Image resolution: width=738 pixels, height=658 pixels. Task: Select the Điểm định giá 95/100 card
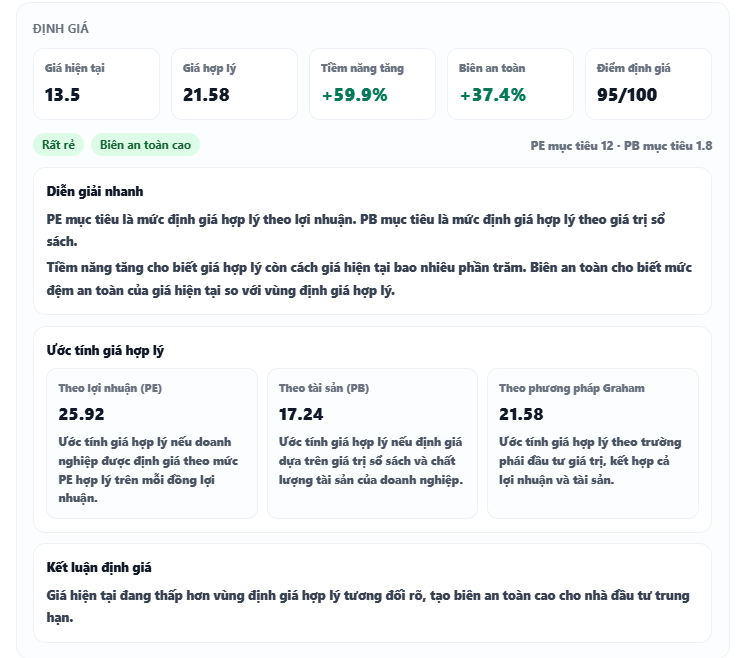tap(648, 83)
